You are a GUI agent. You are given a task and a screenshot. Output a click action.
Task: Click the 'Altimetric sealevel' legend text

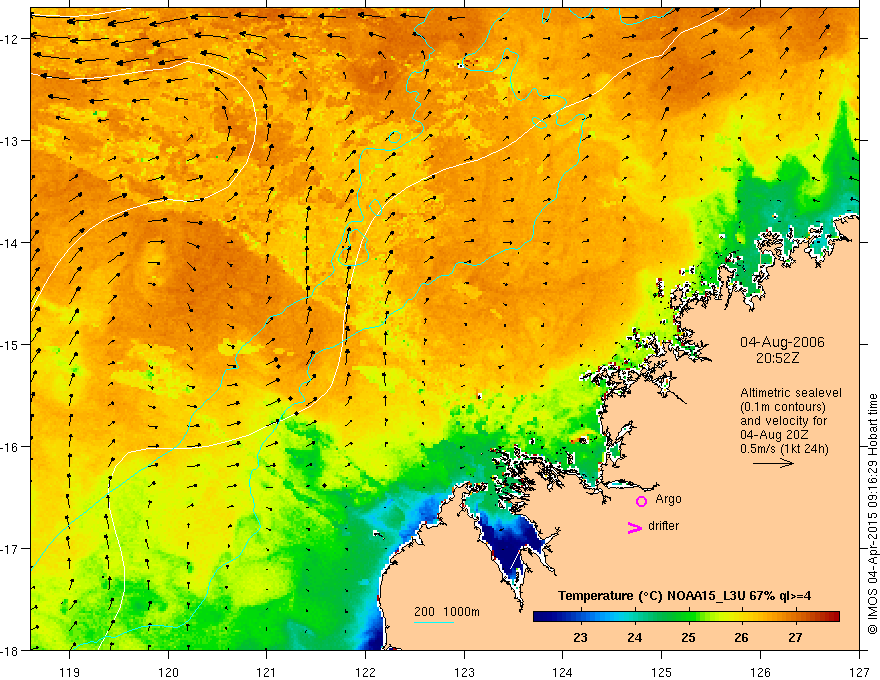click(x=791, y=393)
